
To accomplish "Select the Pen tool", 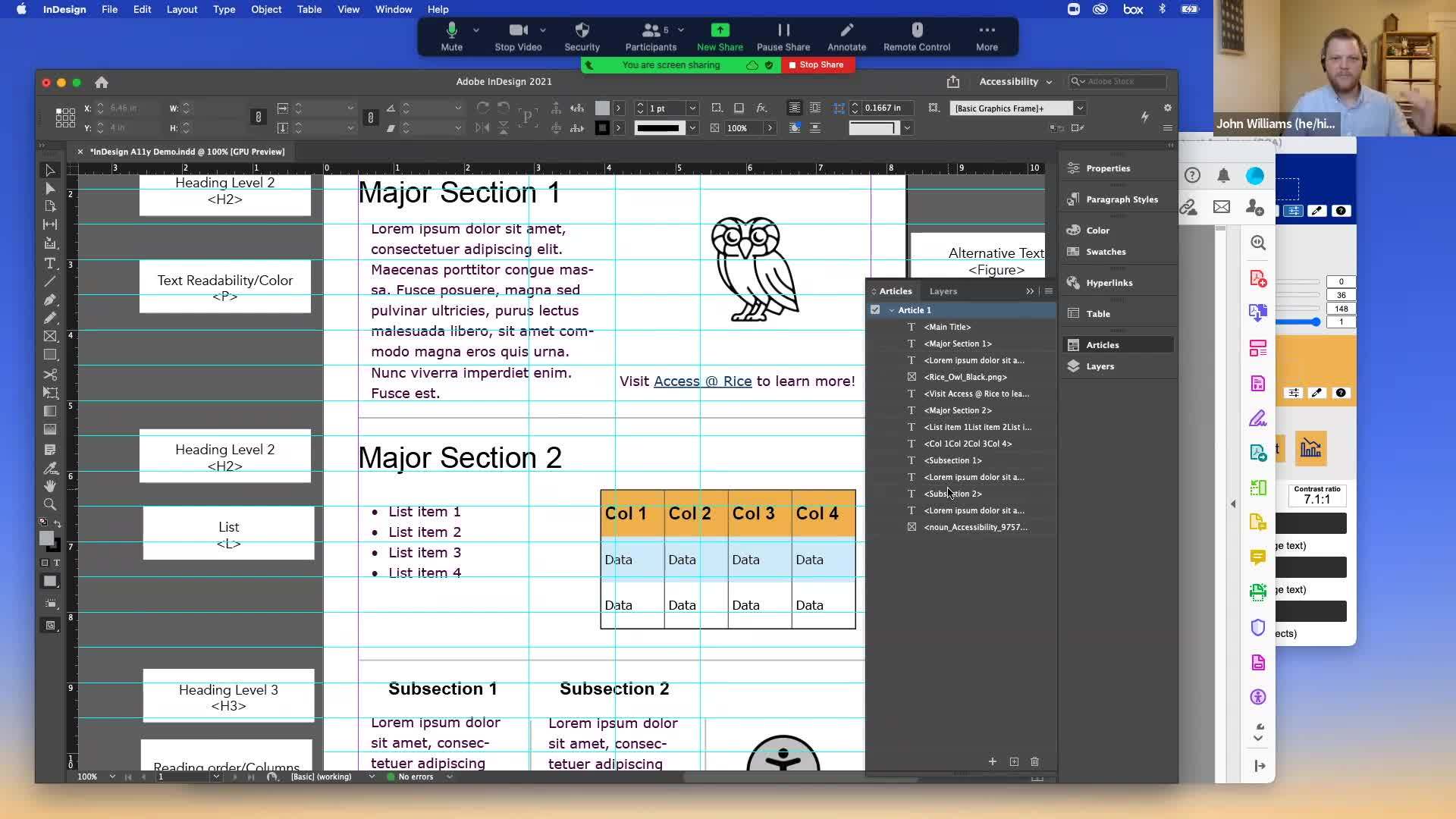I will click(50, 300).
